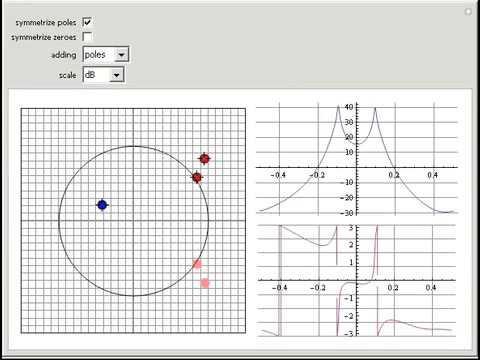Click the 'scale' label
Viewport: 480px width, 360px height.
[68, 75]
